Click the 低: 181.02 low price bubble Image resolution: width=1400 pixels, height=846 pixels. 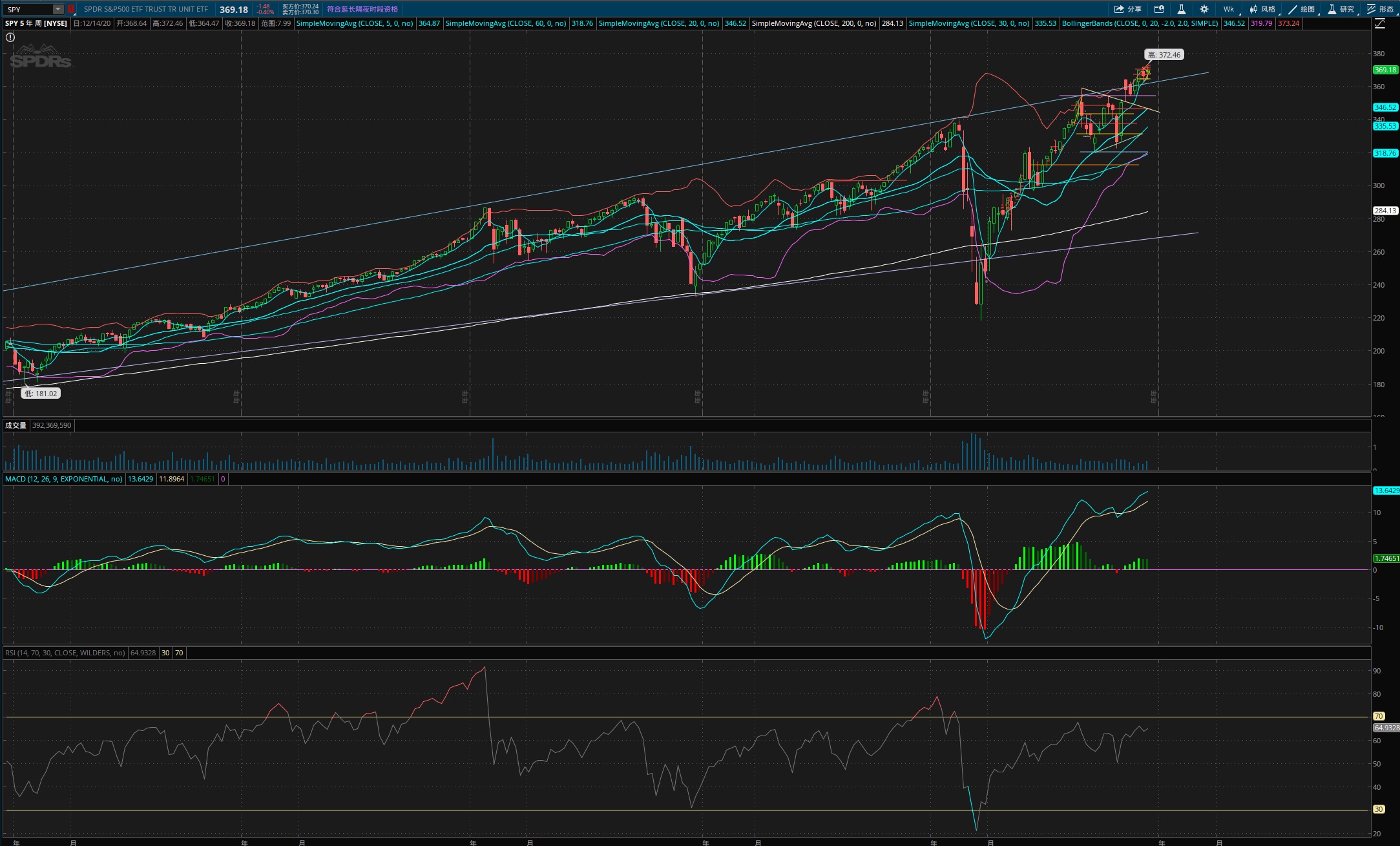tap(41, 393)
